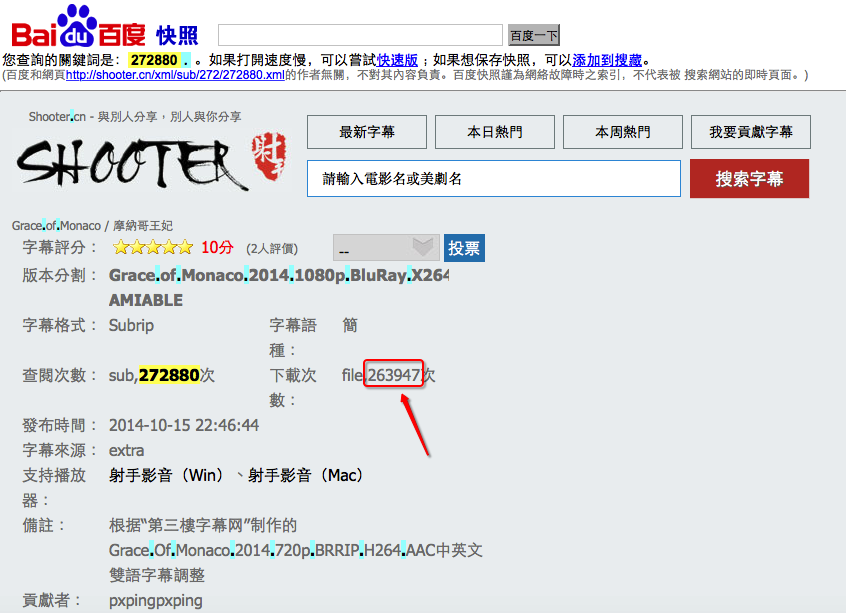The image size is (846, 613).
Task: Click the 根据"第三樓字幕网"制作的 note line
Action: coord(203,525)
